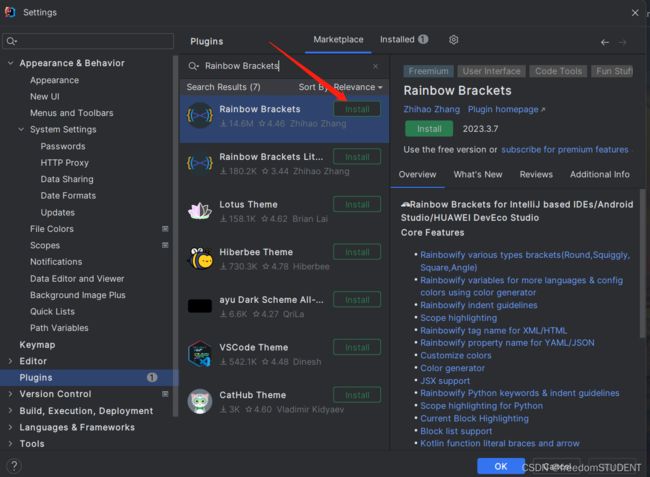650x477 pixels.
Task: Confirm settings with the OK button
Action: (x=501, y=467)
